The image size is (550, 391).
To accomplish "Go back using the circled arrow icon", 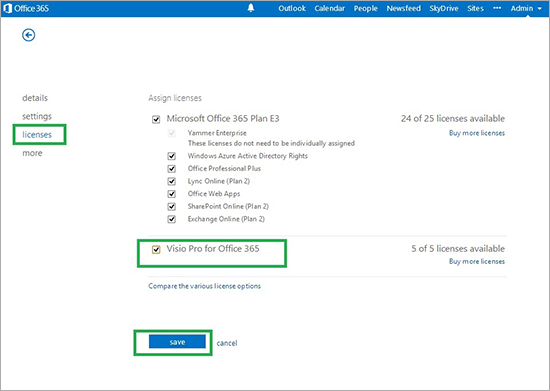I will tap(28, 35).
